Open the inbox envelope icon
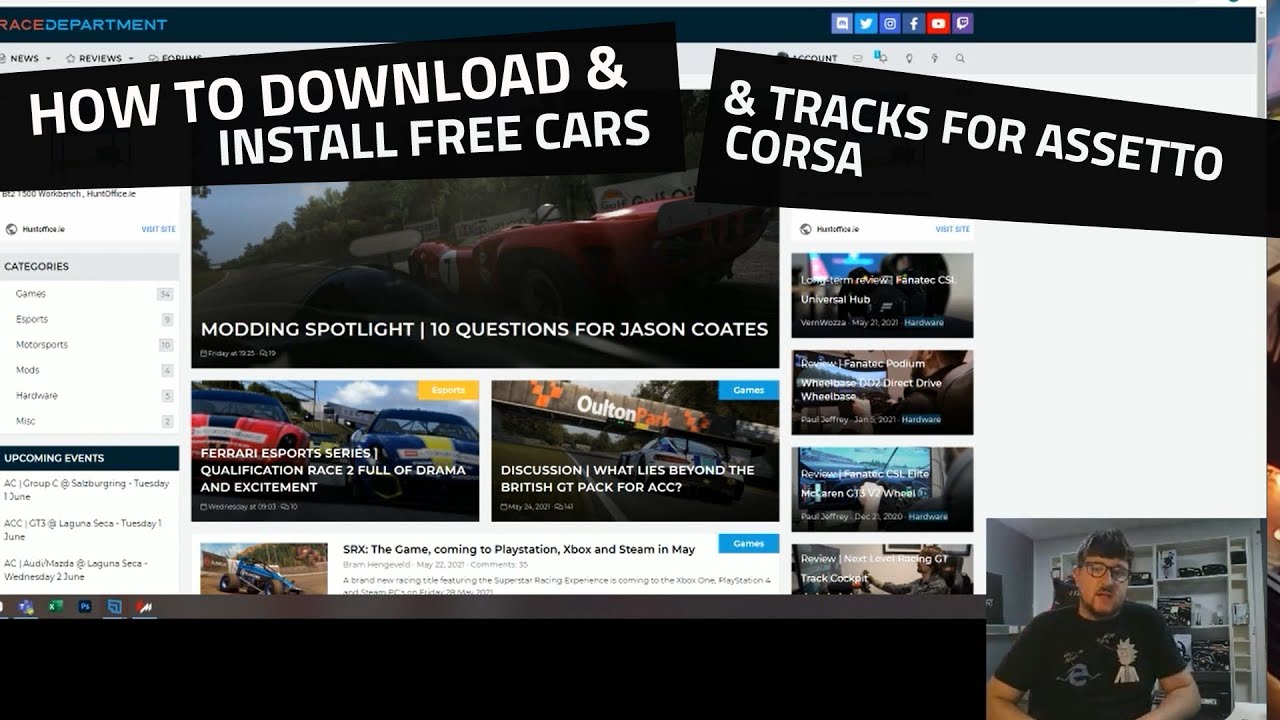This screenshot has height=720, width=1280. pos(857,59)
